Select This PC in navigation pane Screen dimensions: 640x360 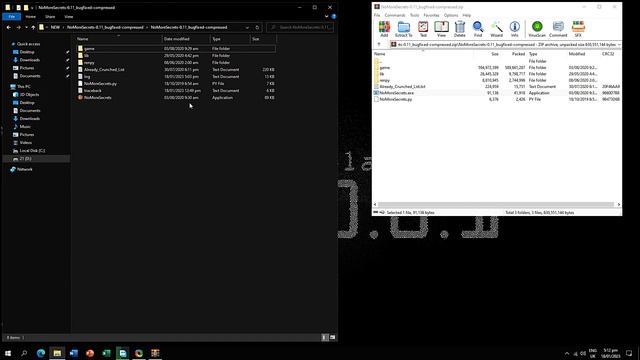pos(24,87)
